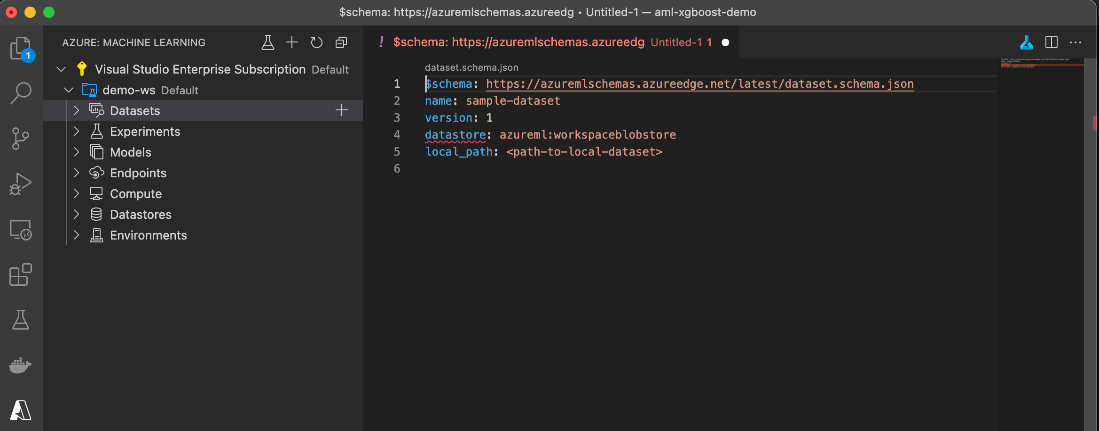Expand the Datasets node
The height and width of the screenshot is (431, 1099).
point(76,111)
